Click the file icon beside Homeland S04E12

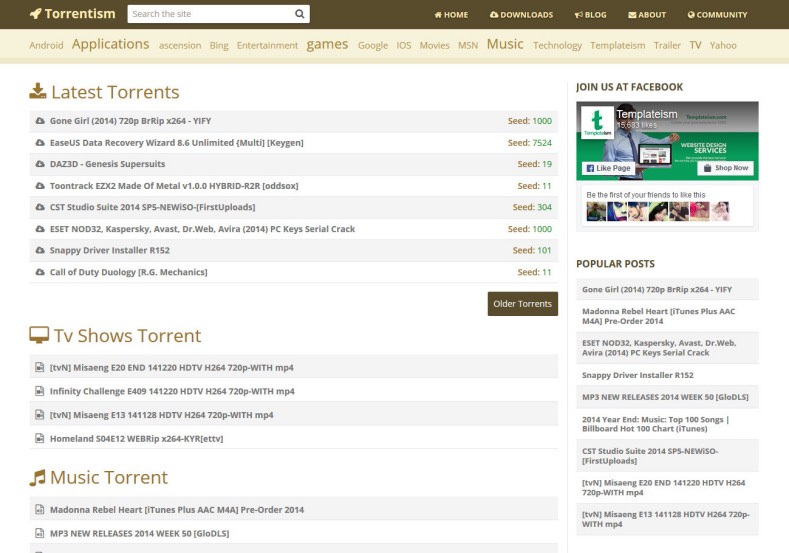click(x=39, y=438)
